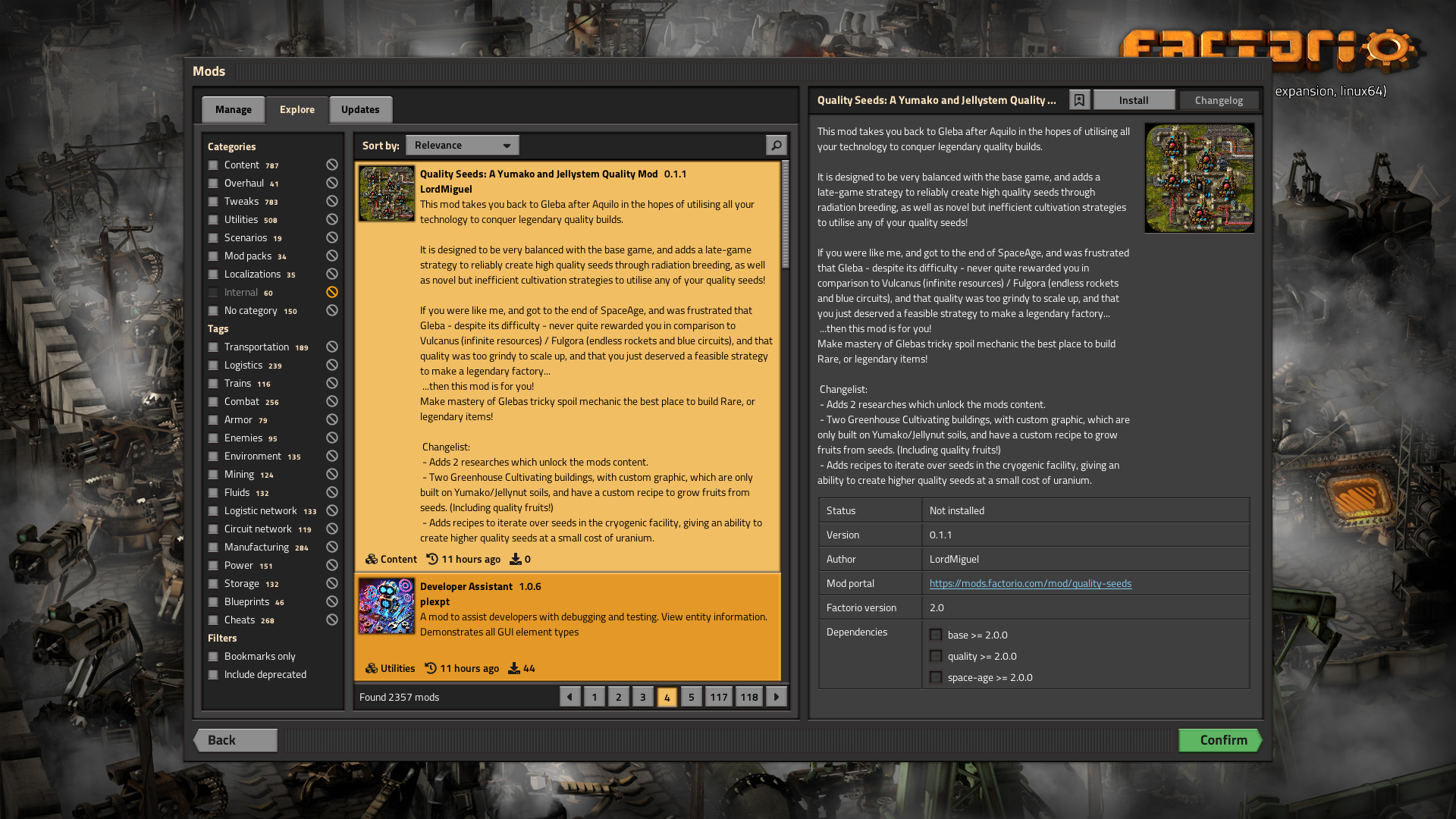The width and height of the screenshot is (1456, 819).
Task: Install the Quality Seeds mod
Action: 1134,100
